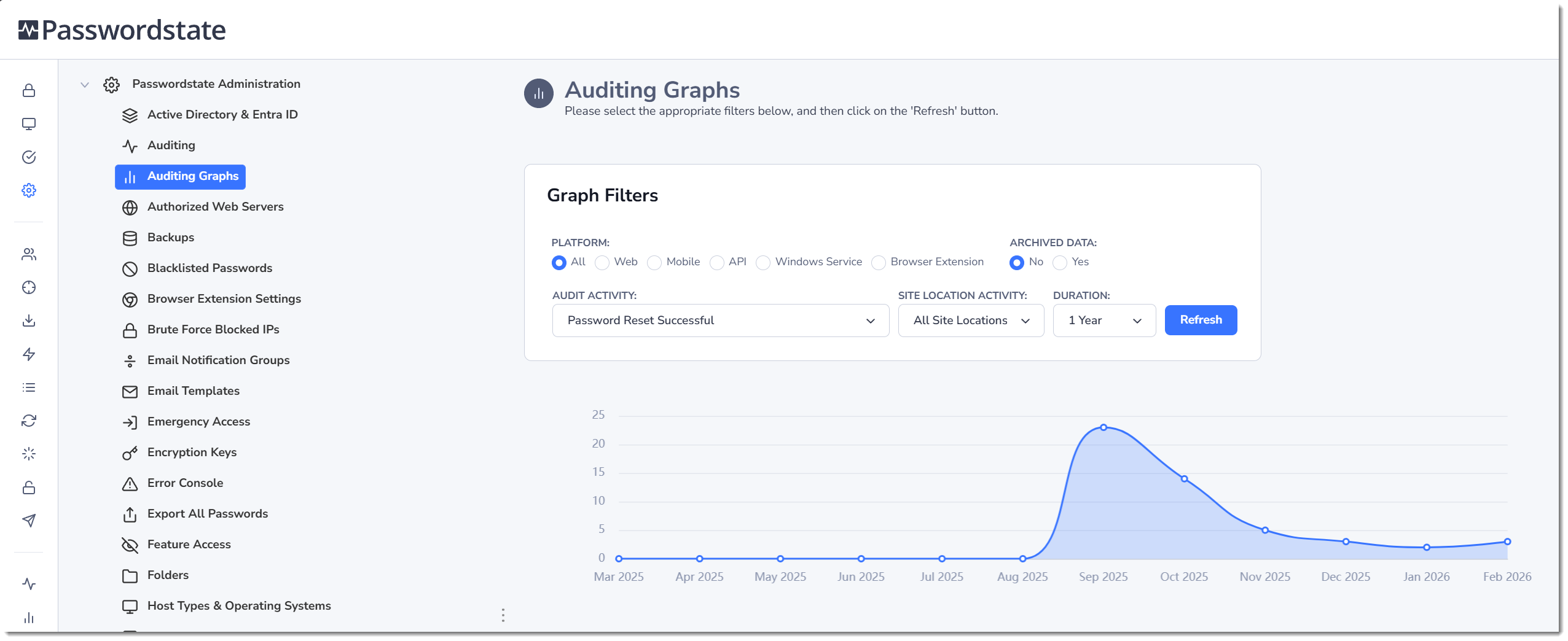Select the Windows Service radio button
This screenshot has height=641, width=1568.
click(x=763, y=263)
